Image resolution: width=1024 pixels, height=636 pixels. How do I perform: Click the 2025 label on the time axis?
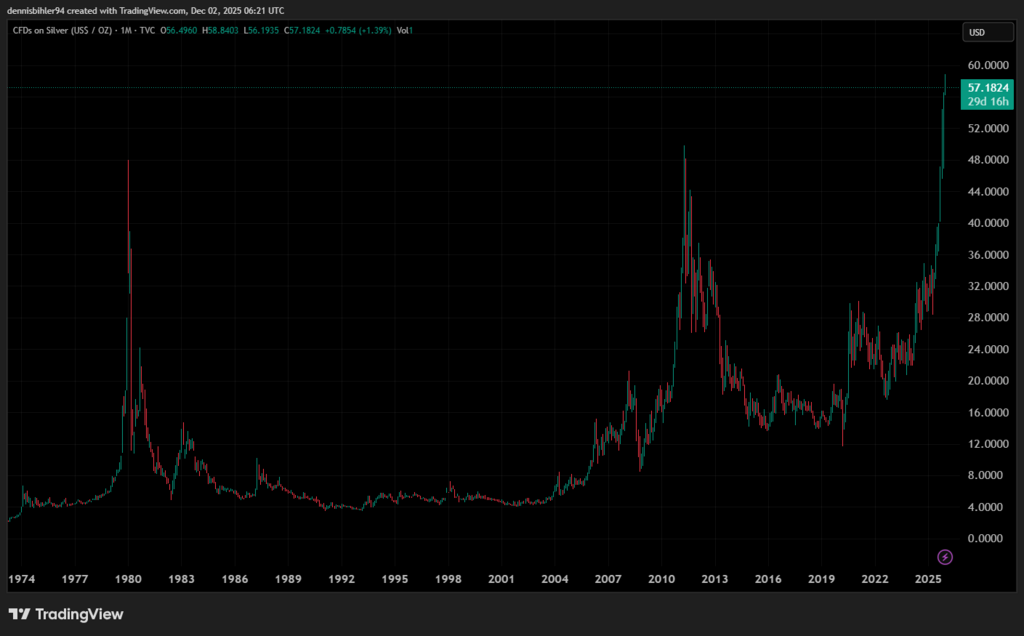coord(929,579)
